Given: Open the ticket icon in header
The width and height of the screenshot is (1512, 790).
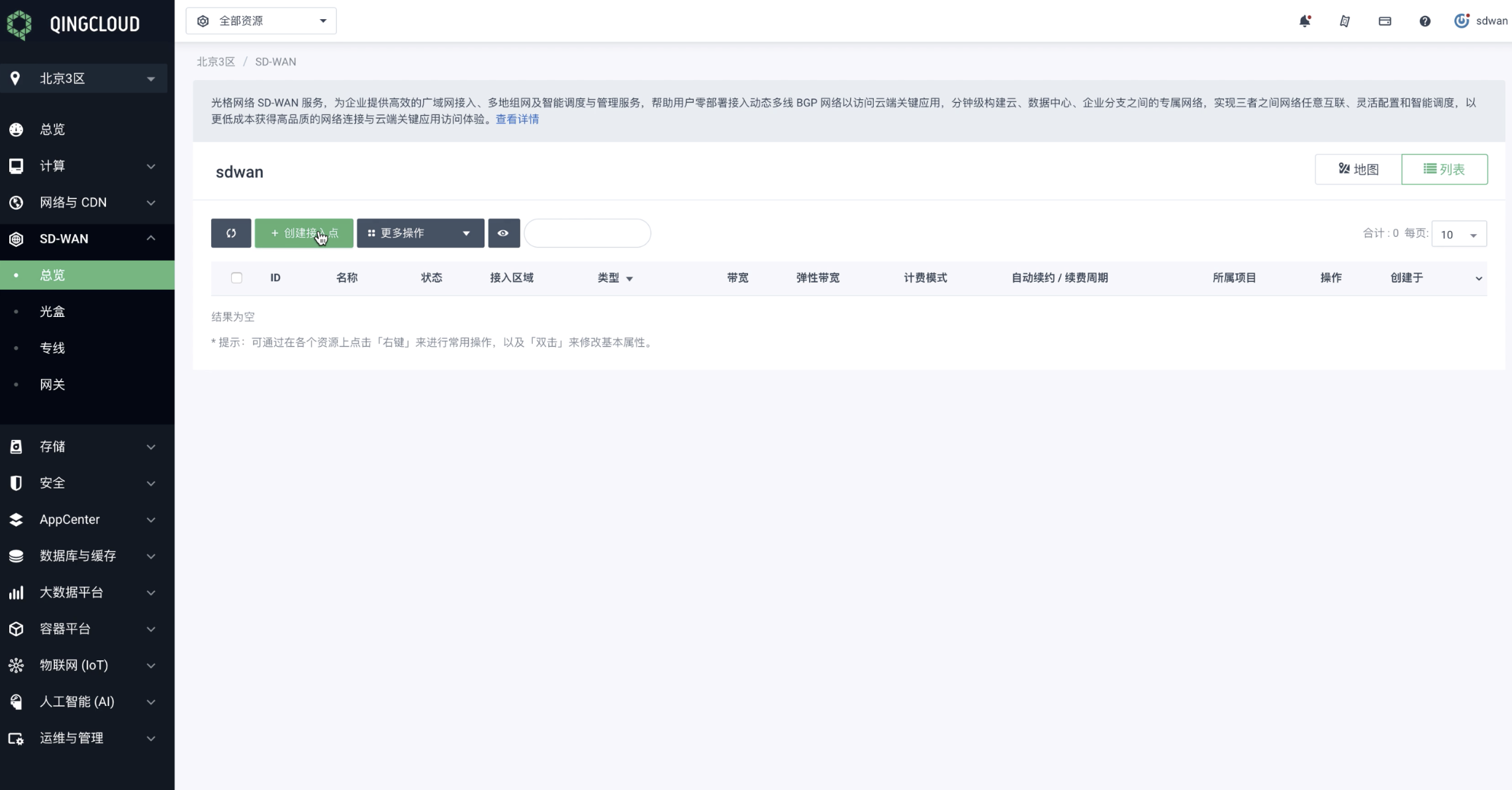Looking at the screenshot, I should (x=1345, y=21).
